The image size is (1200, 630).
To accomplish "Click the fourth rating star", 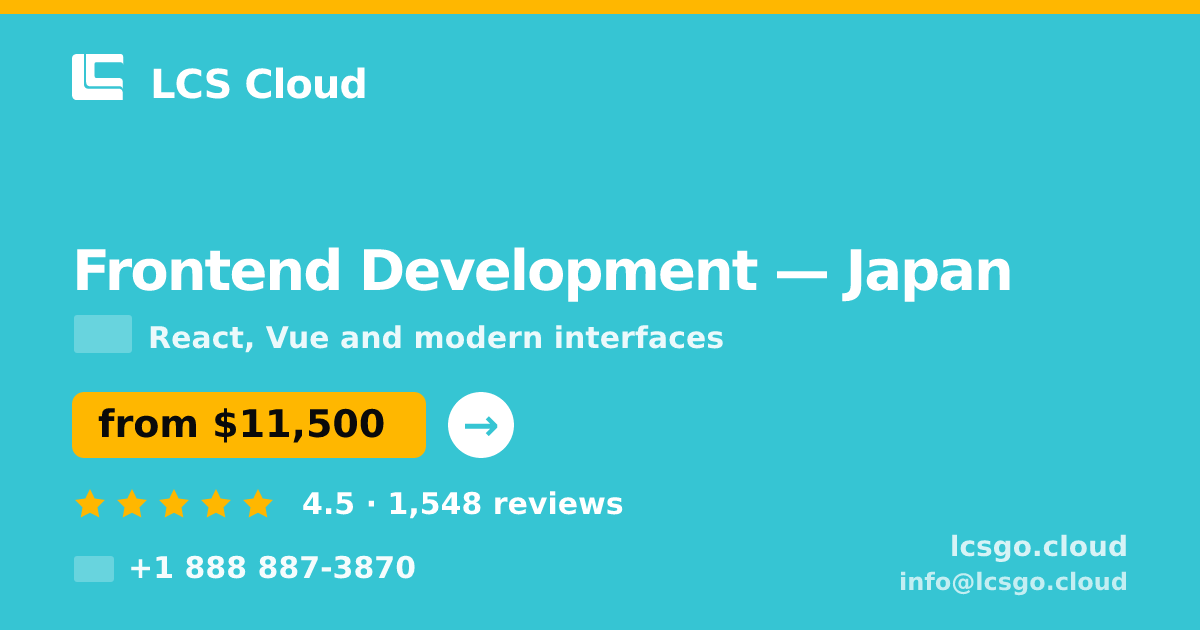I will pyautogui.click(x=216, y=504).
